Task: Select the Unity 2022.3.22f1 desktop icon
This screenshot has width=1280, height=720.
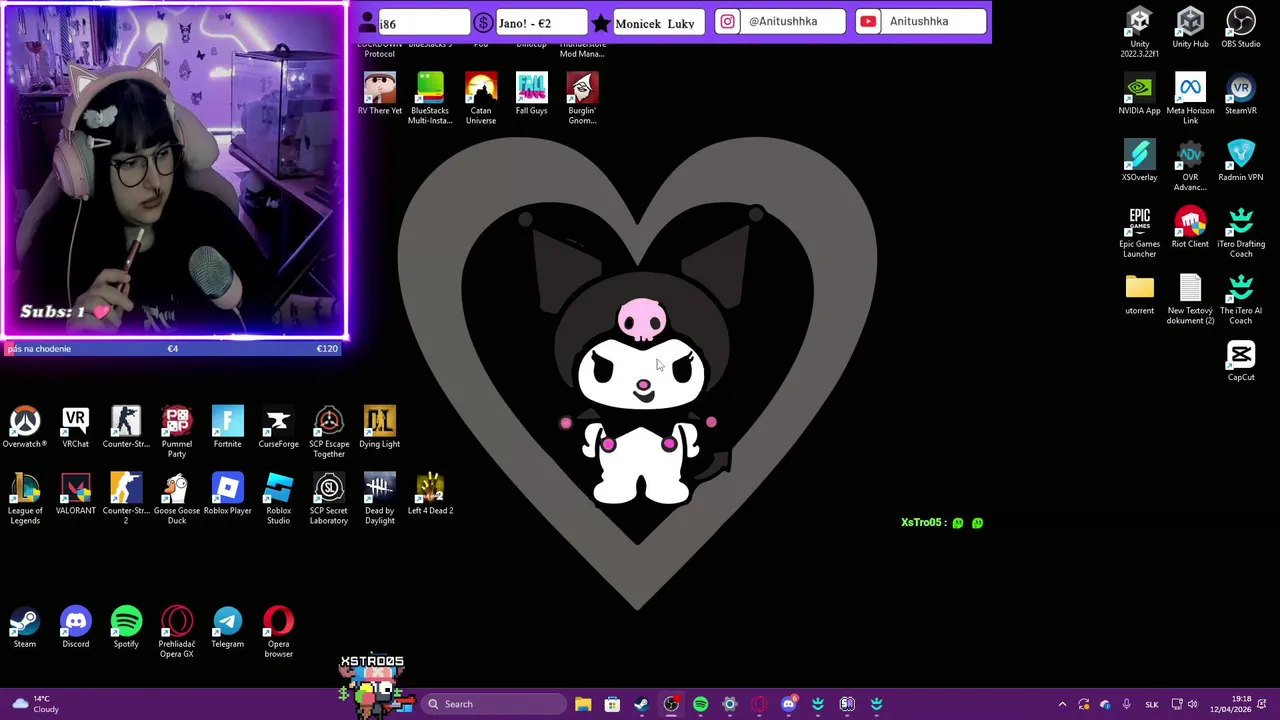Action: [x=1139, y=32]
